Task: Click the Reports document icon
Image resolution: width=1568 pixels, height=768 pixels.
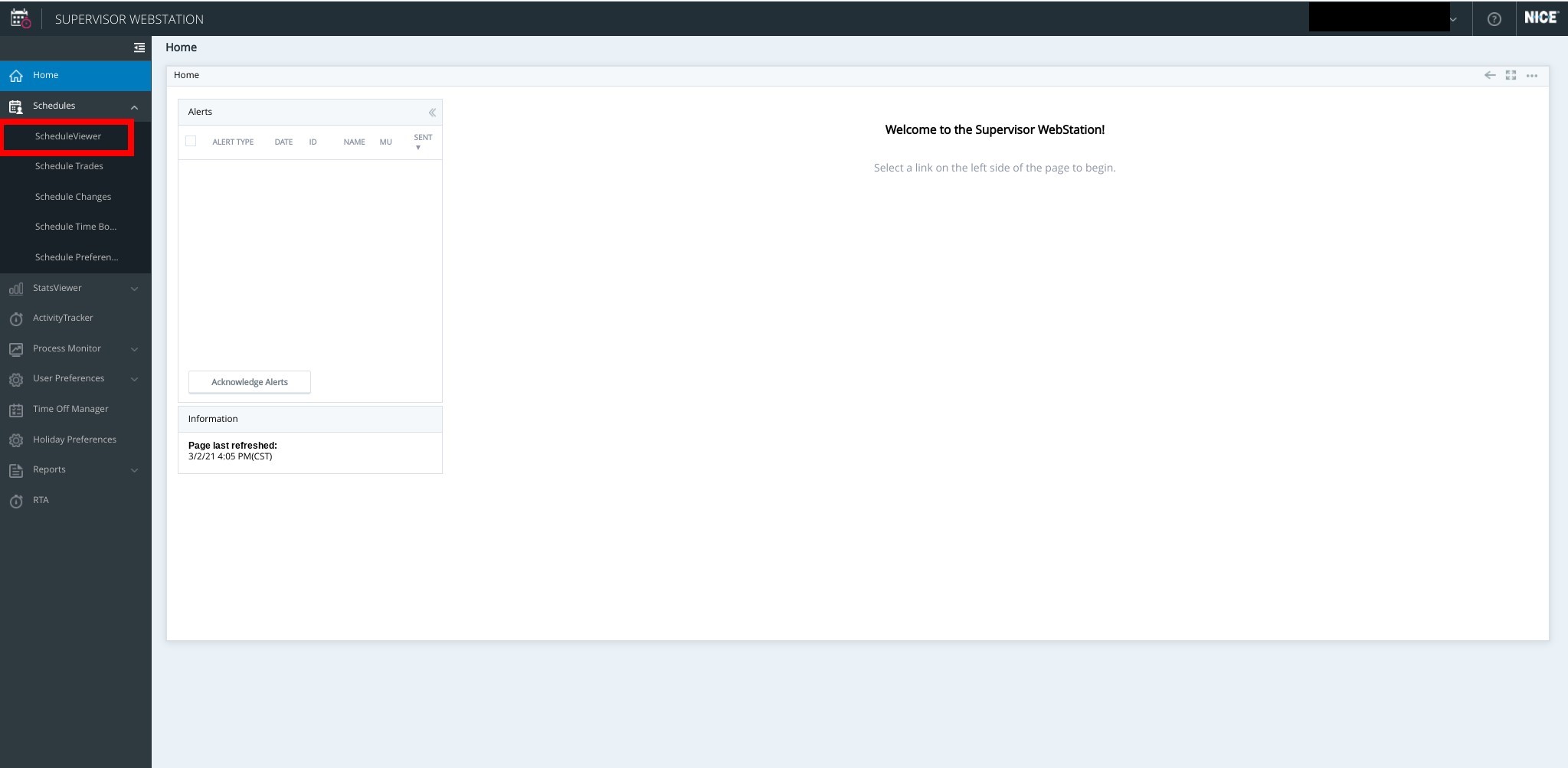Action: [16, 470]
